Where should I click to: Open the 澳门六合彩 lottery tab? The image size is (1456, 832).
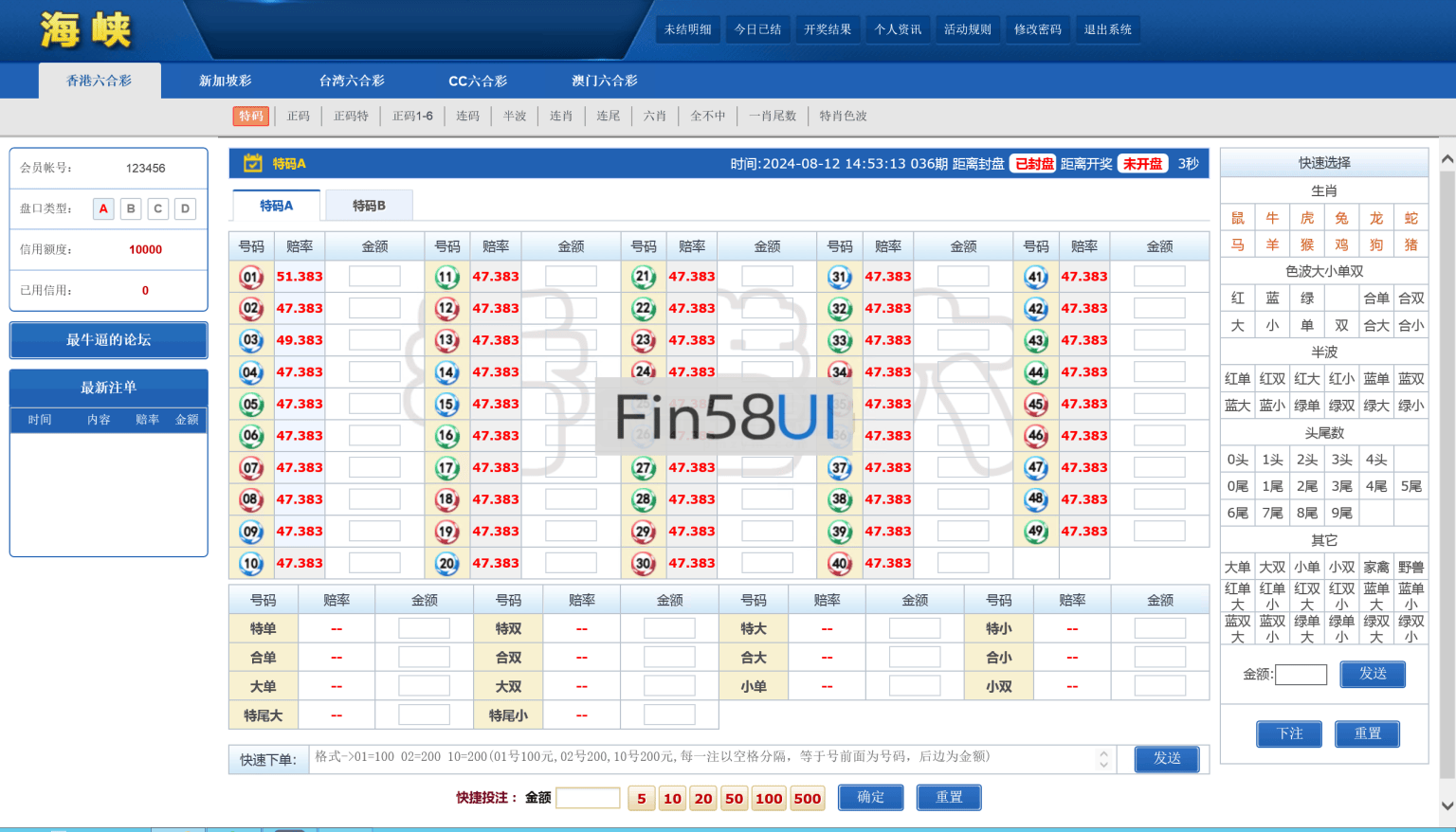pos(604,81)
